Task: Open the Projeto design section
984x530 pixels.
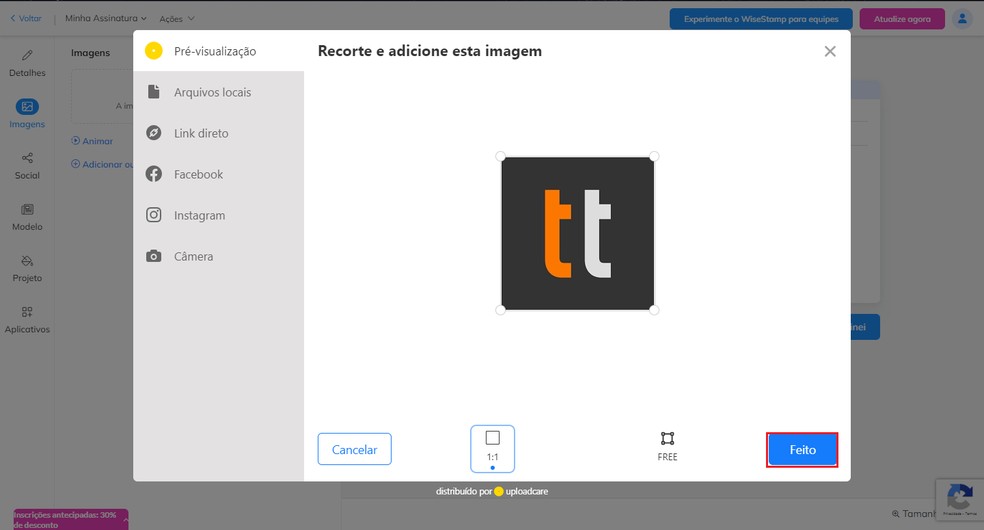Action: [27, 269]
